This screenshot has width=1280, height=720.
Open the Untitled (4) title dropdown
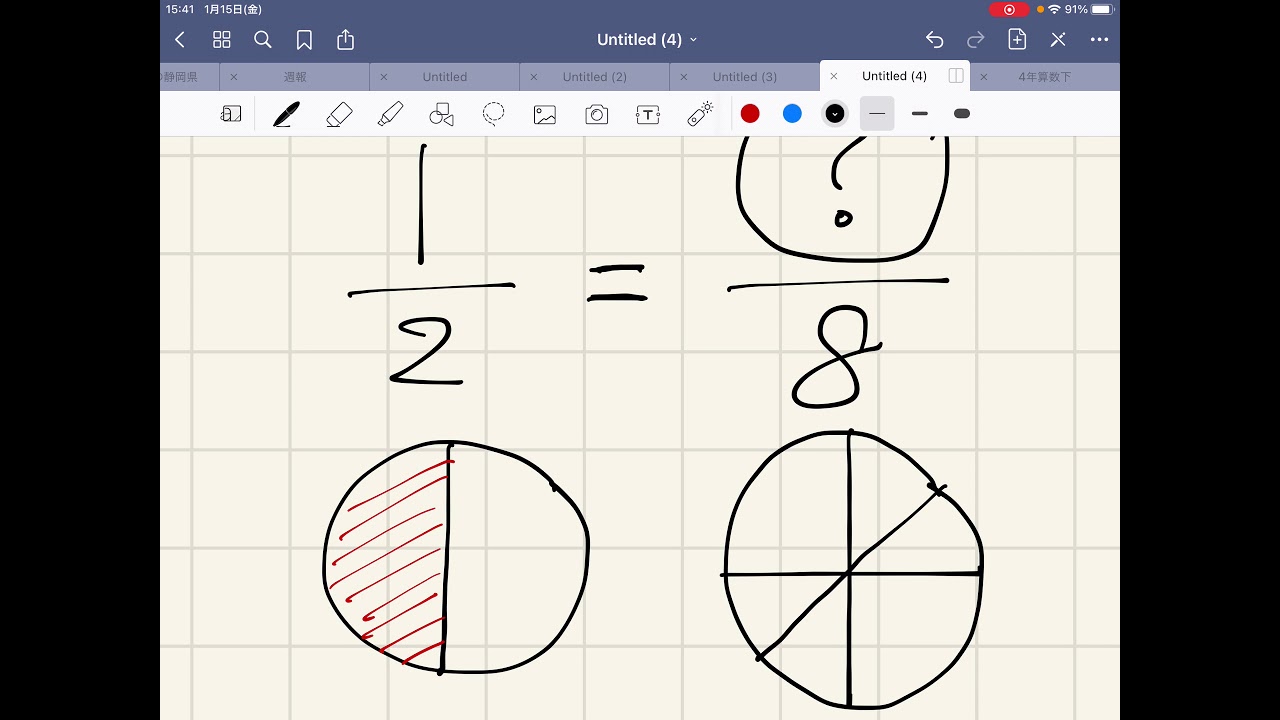tap(647, 40)
